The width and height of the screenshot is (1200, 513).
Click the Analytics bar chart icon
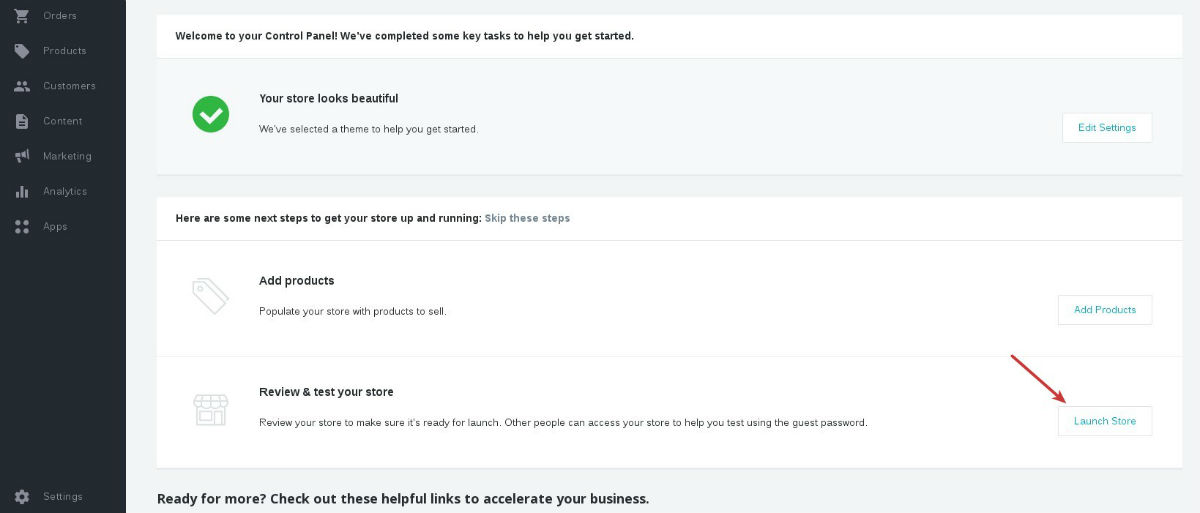click(22, 191)
